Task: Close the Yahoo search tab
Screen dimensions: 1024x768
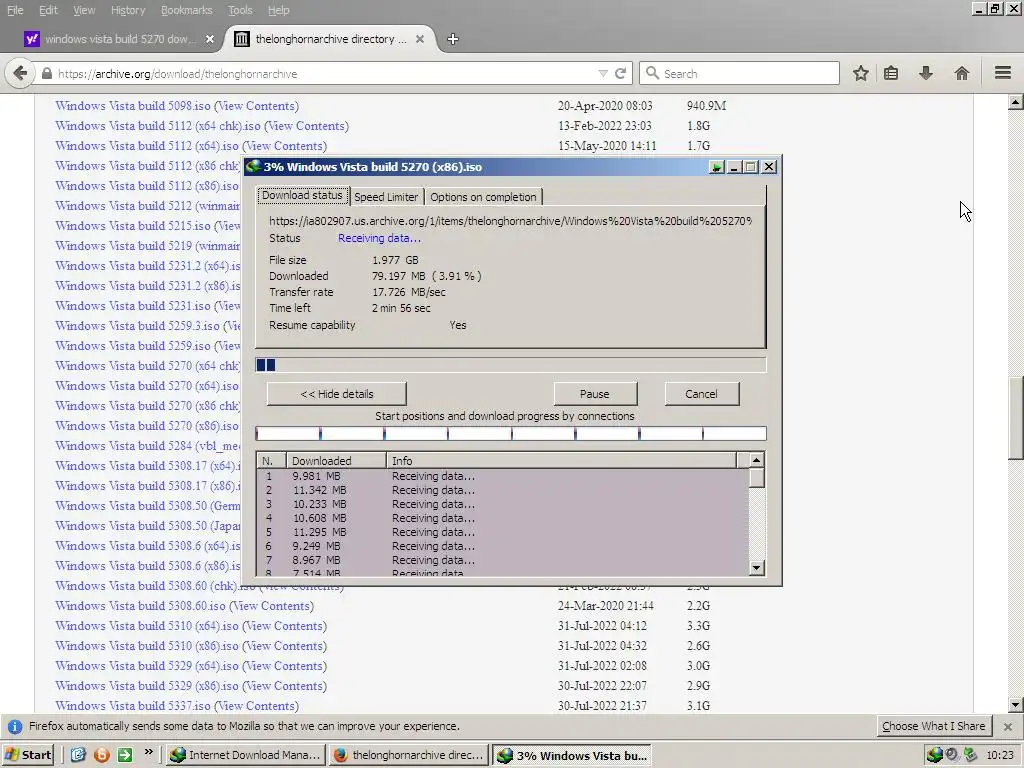Action: (210, 39)
